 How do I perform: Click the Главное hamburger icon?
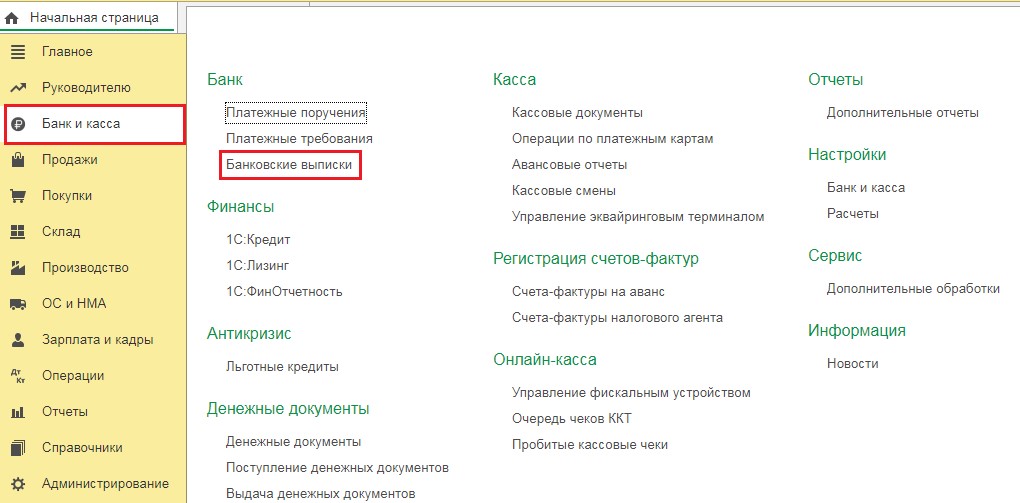coord(18,51)
